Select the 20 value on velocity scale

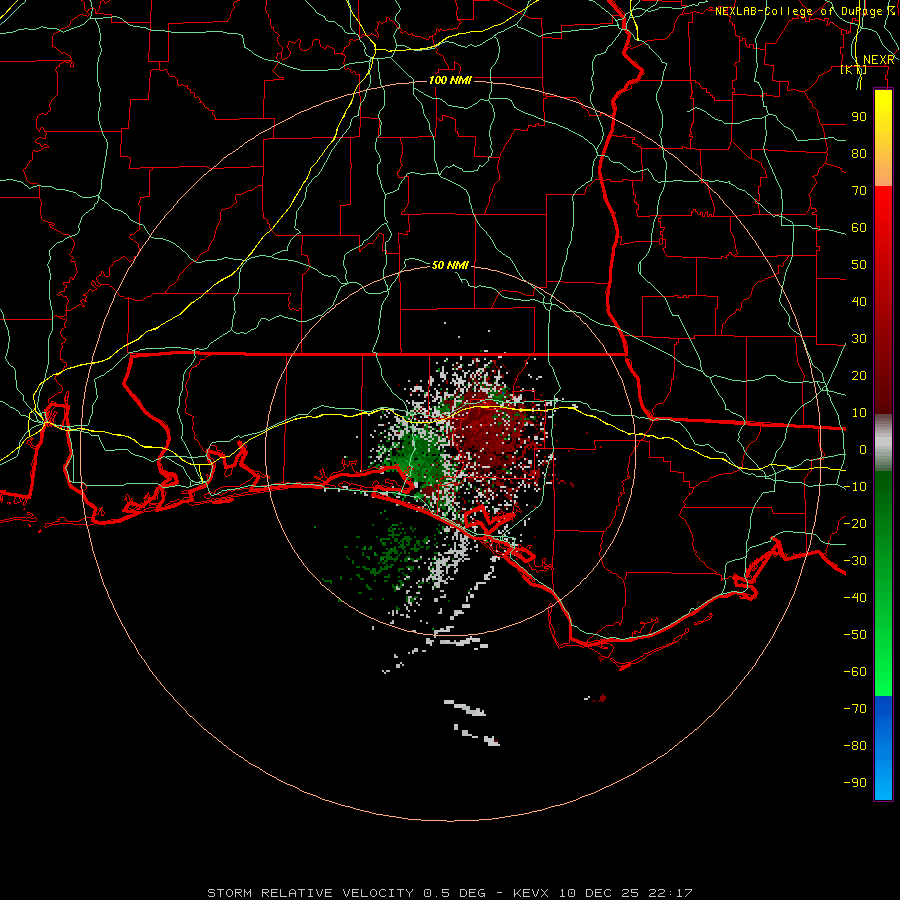pyautogui.click(x=859, y=375)
